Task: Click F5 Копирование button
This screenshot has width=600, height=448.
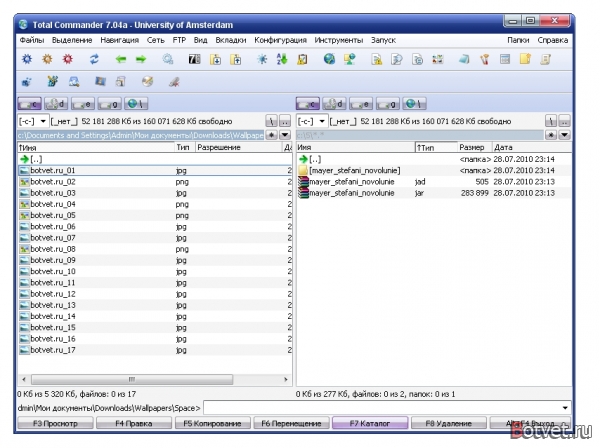Action: (x=212, y=424)
